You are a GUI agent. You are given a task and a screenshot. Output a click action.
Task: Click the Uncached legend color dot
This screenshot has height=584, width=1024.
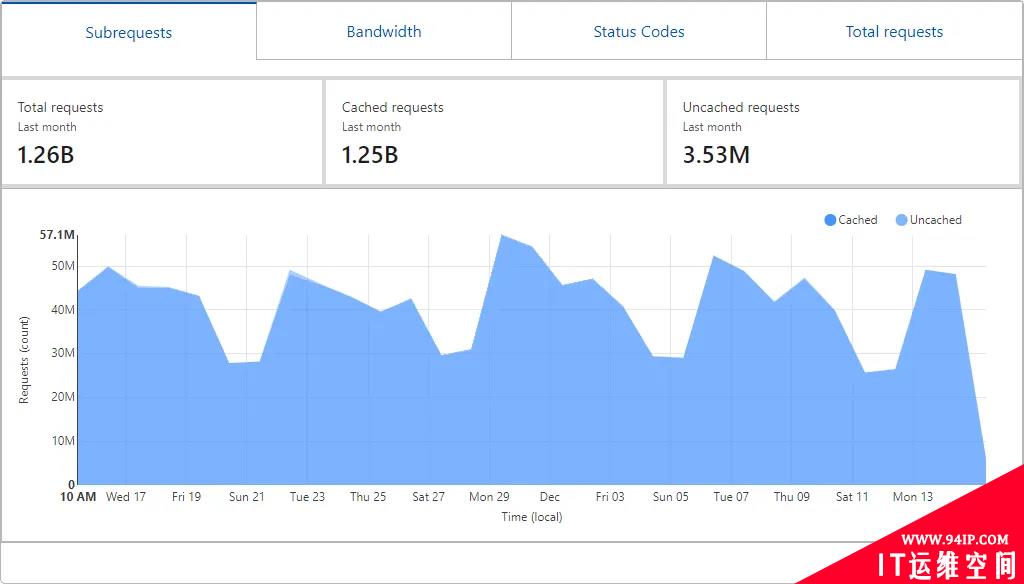point(901,220)
